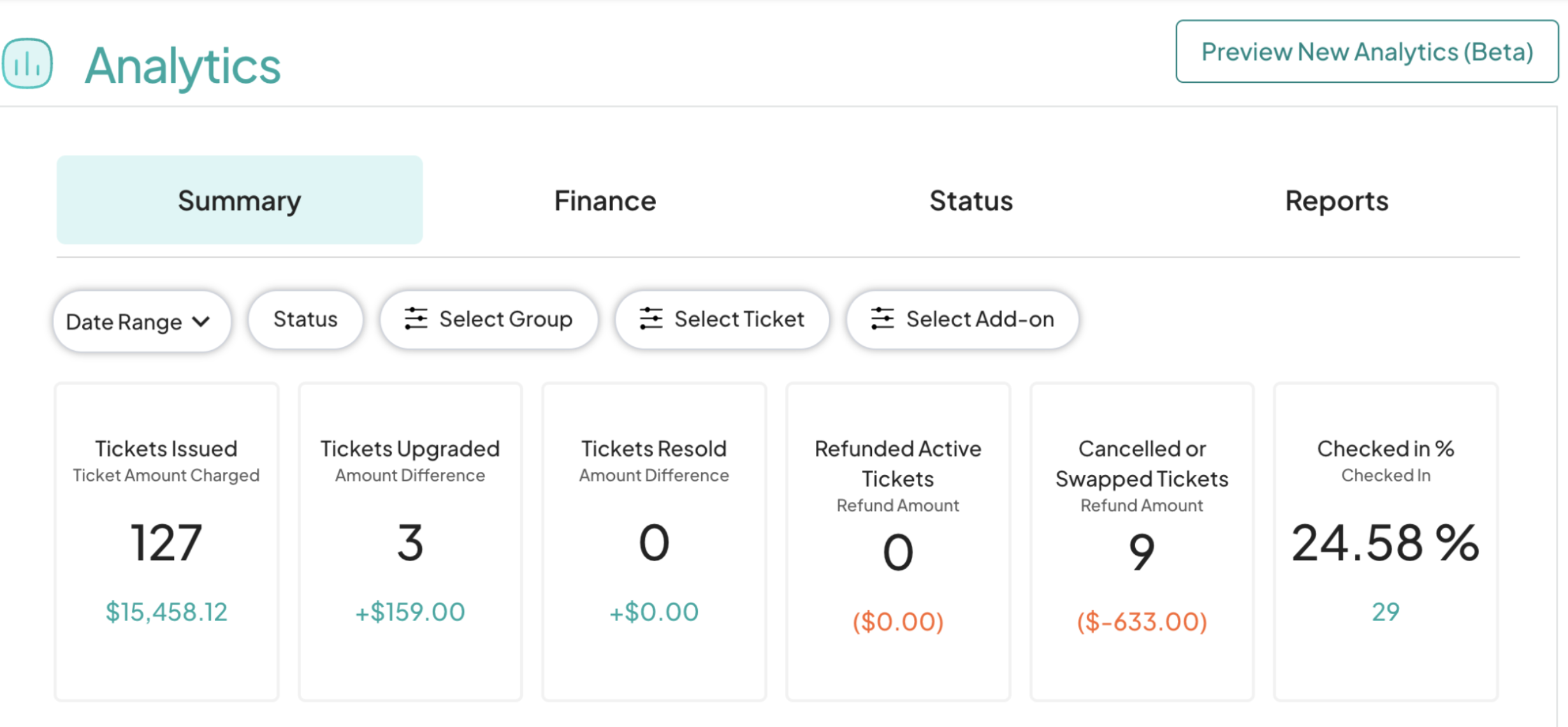
Task: Open the Status tab
Action: (x=970, y=200)
